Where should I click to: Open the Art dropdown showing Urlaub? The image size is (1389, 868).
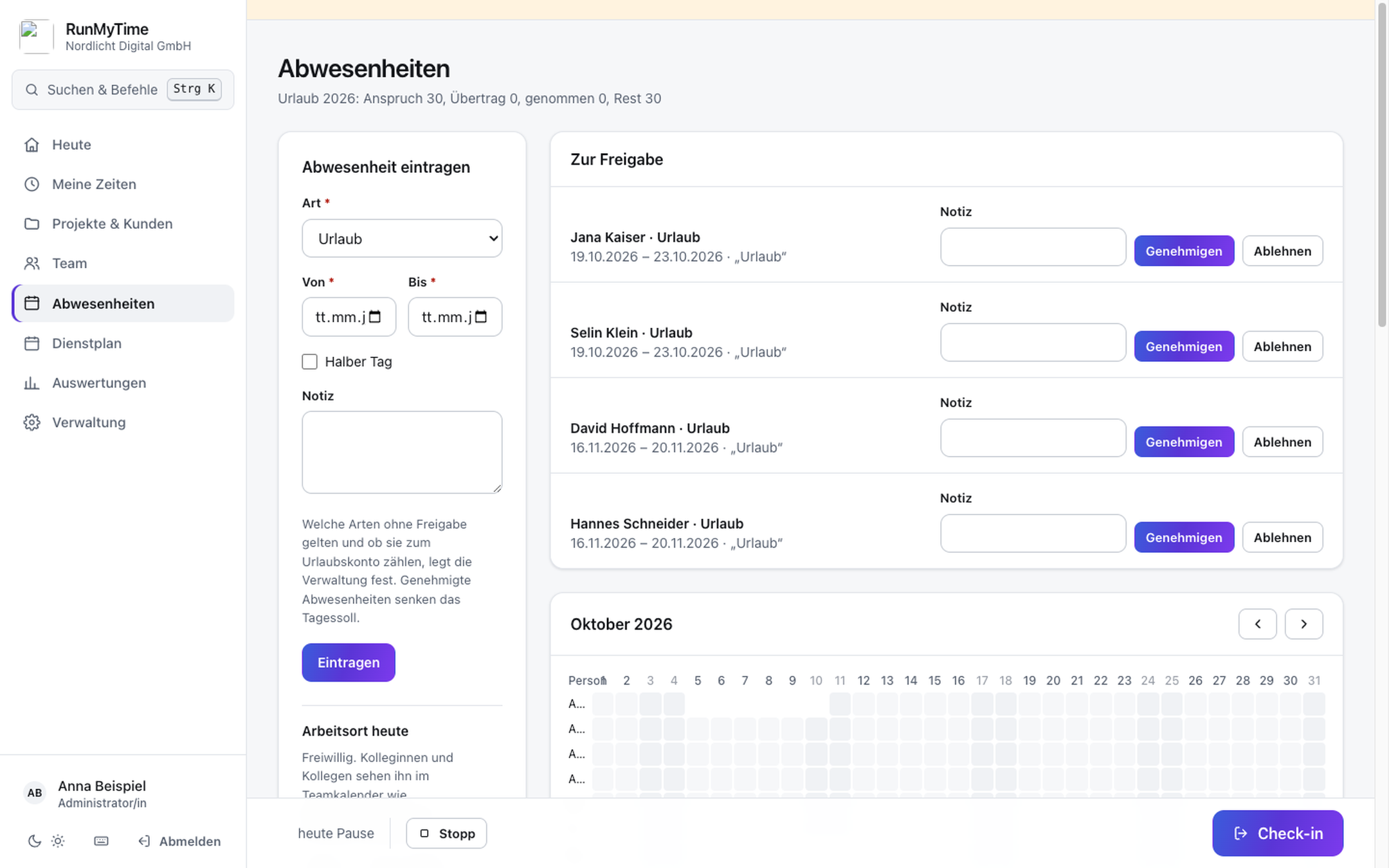tap(402, 239)
